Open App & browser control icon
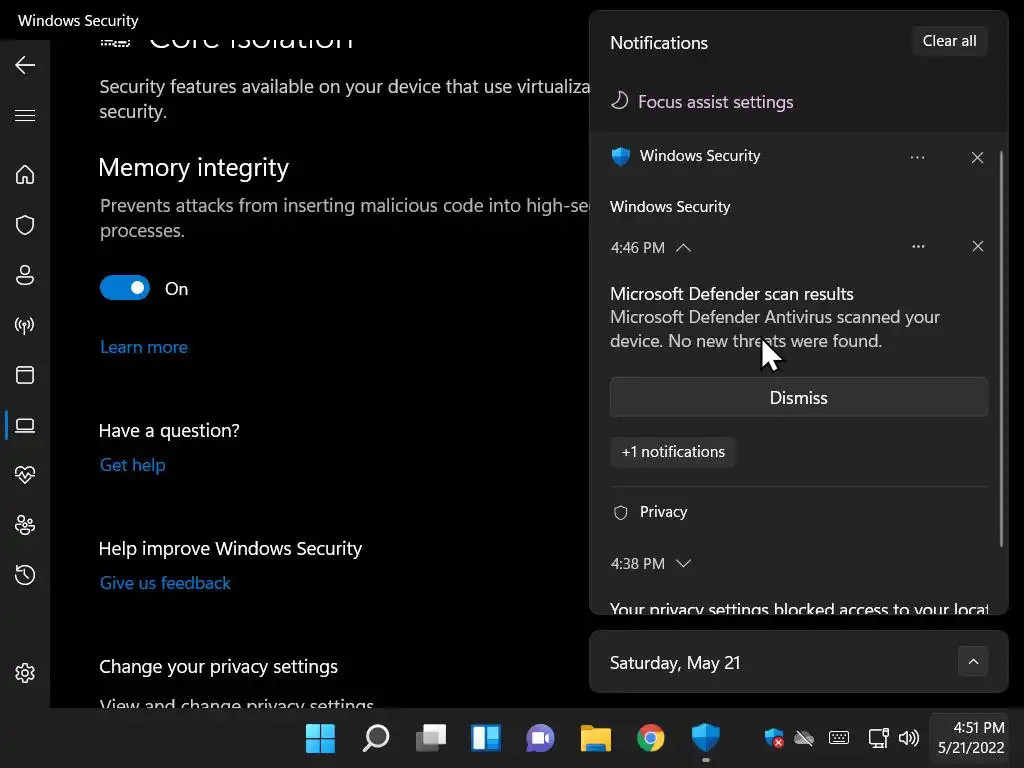This screenshot has width=1024, height=768. click(25, 375)
